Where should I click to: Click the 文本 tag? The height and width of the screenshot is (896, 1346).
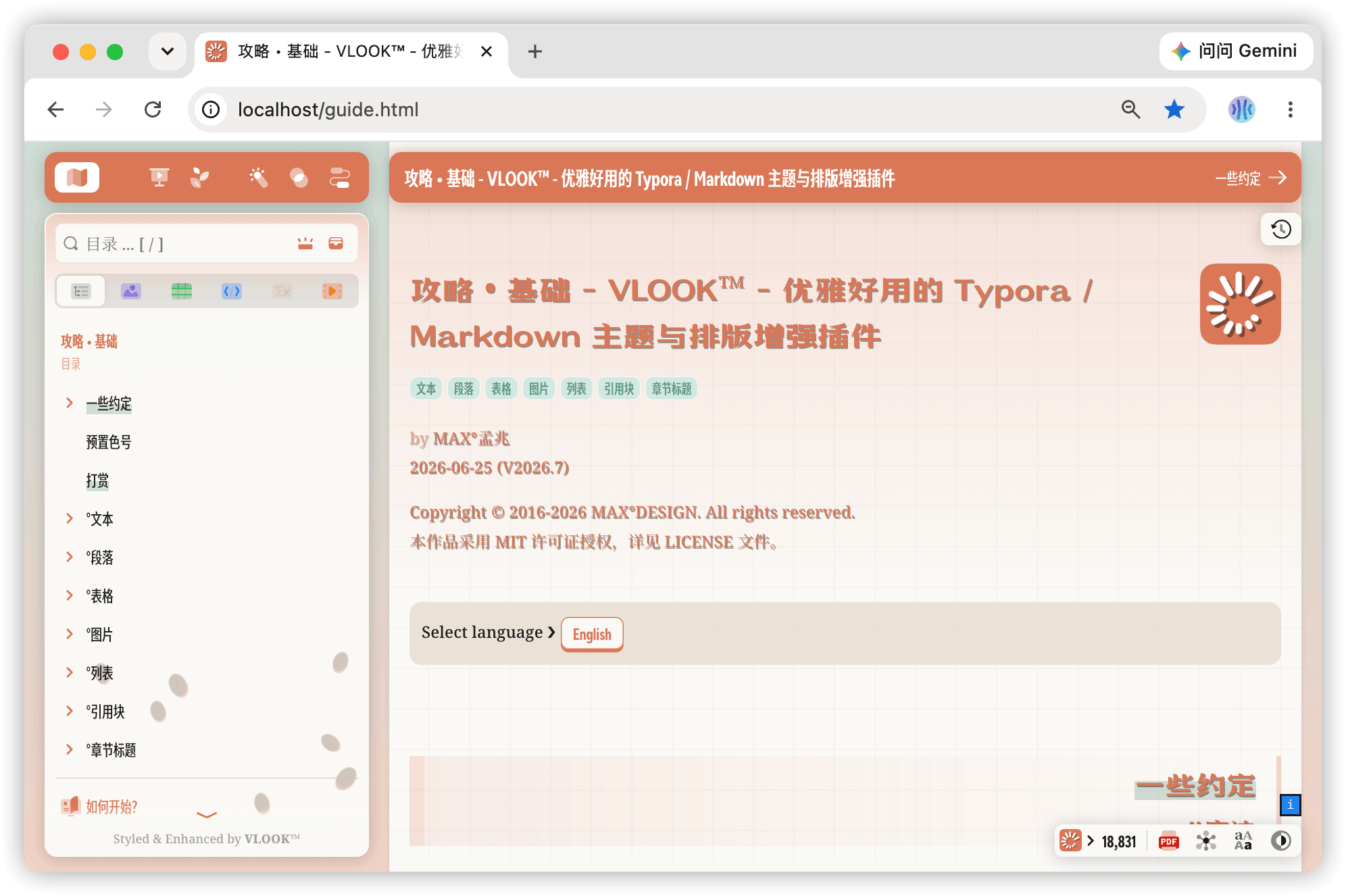(x=426, y=389)
